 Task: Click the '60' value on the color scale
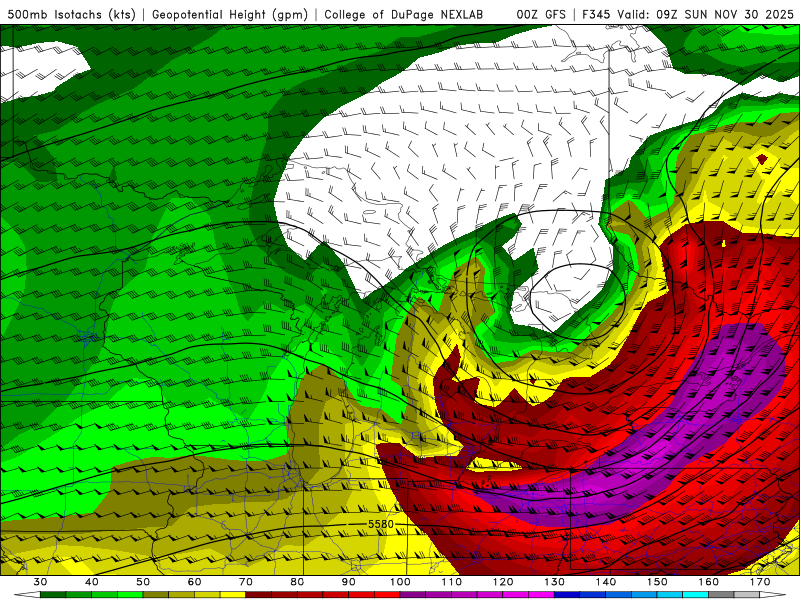click(194, 582)
